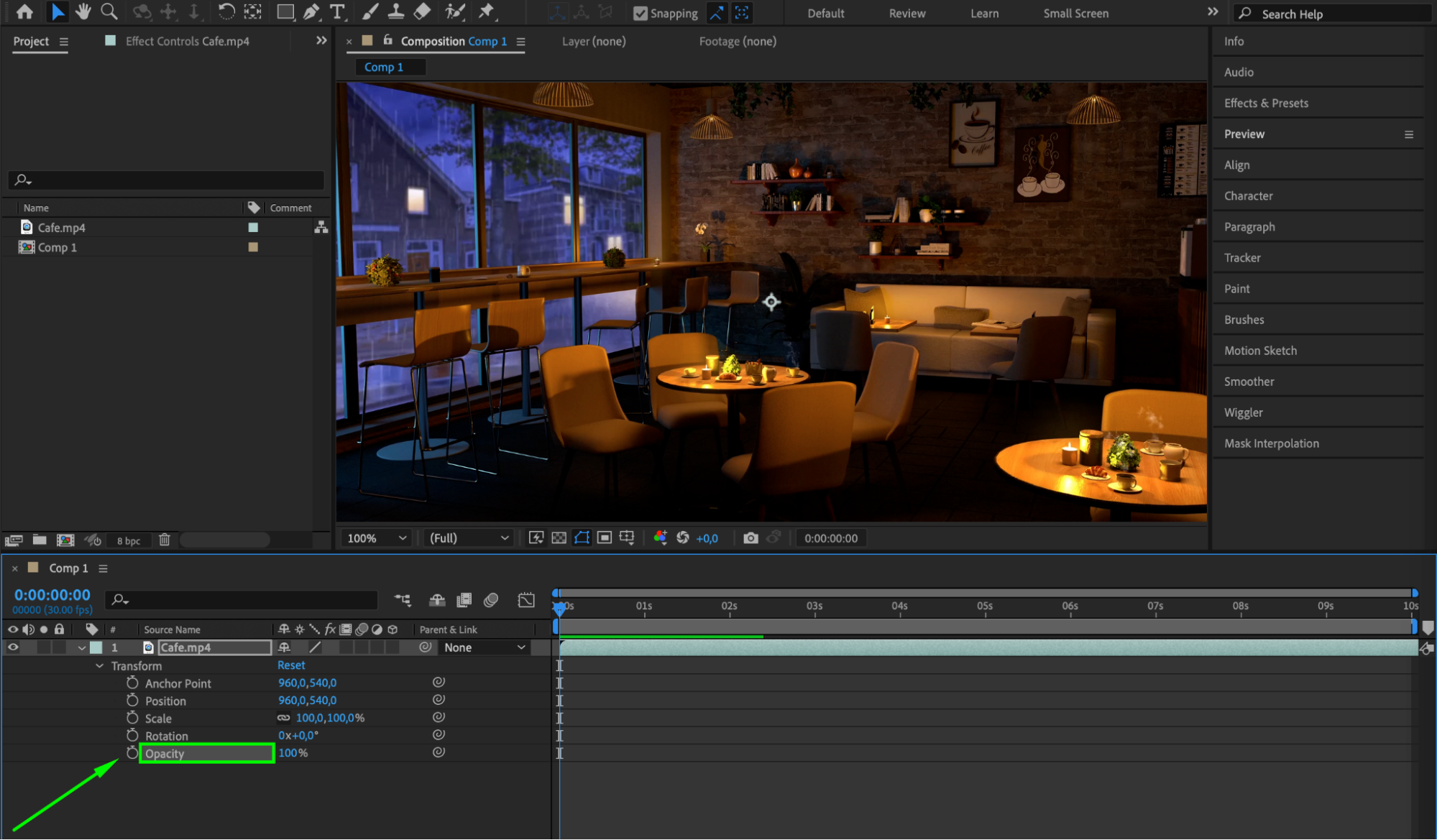Click the Opacity 100% value
Screen dimensions: 1437x840
pos(288,752)
